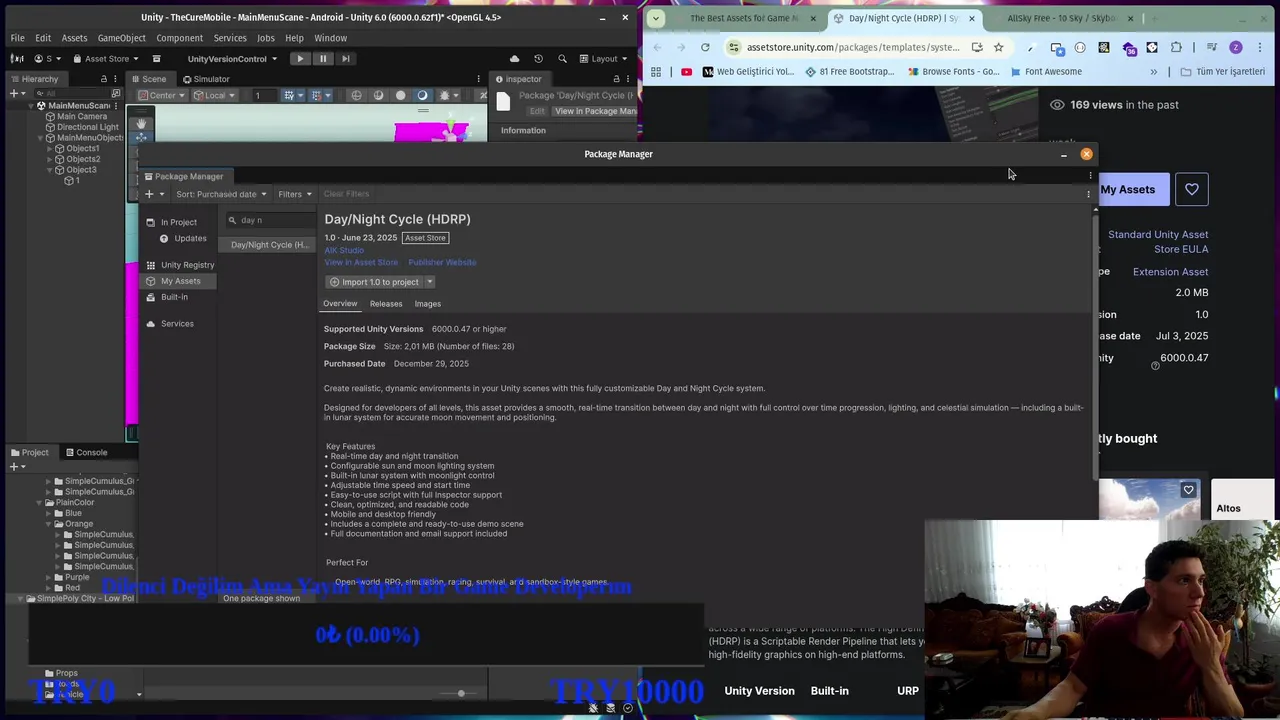Open the Local rotation mode dropdown
The width and height of the screenshot is (1280, 720).
click(x=213, y=95)
